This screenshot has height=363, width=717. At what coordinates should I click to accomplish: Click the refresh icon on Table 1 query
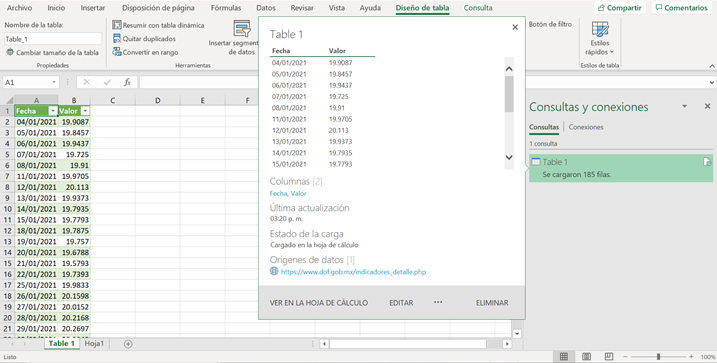pos(707,162)
